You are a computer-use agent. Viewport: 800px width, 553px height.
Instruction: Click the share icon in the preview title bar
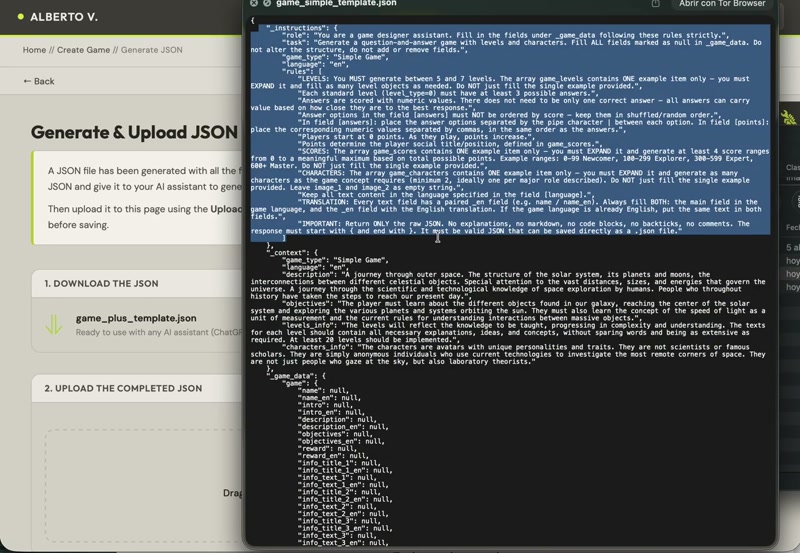coord(656,4)
